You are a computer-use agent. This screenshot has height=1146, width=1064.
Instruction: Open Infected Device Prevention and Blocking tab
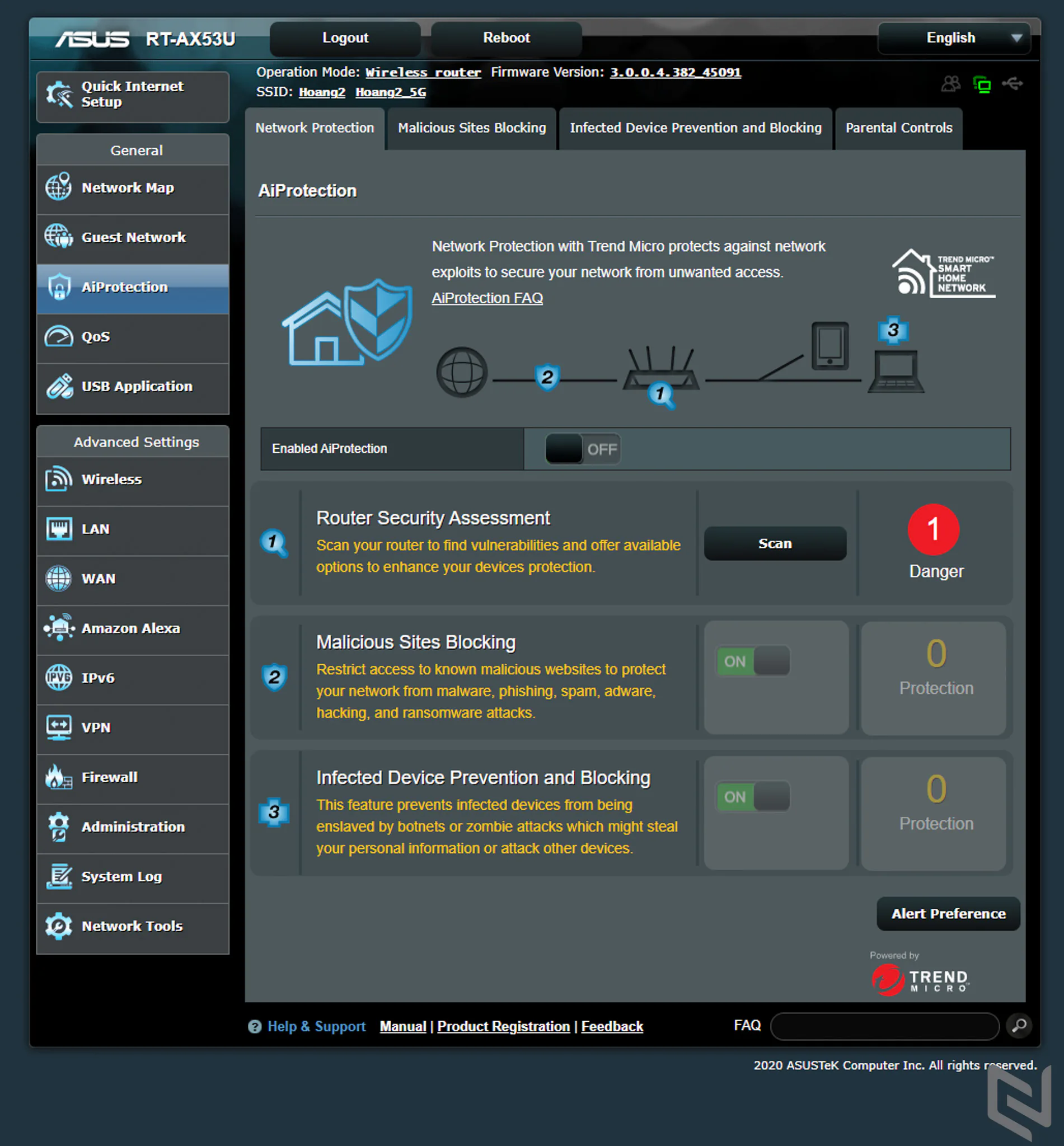pyautogui.click(x=696, y=128)
